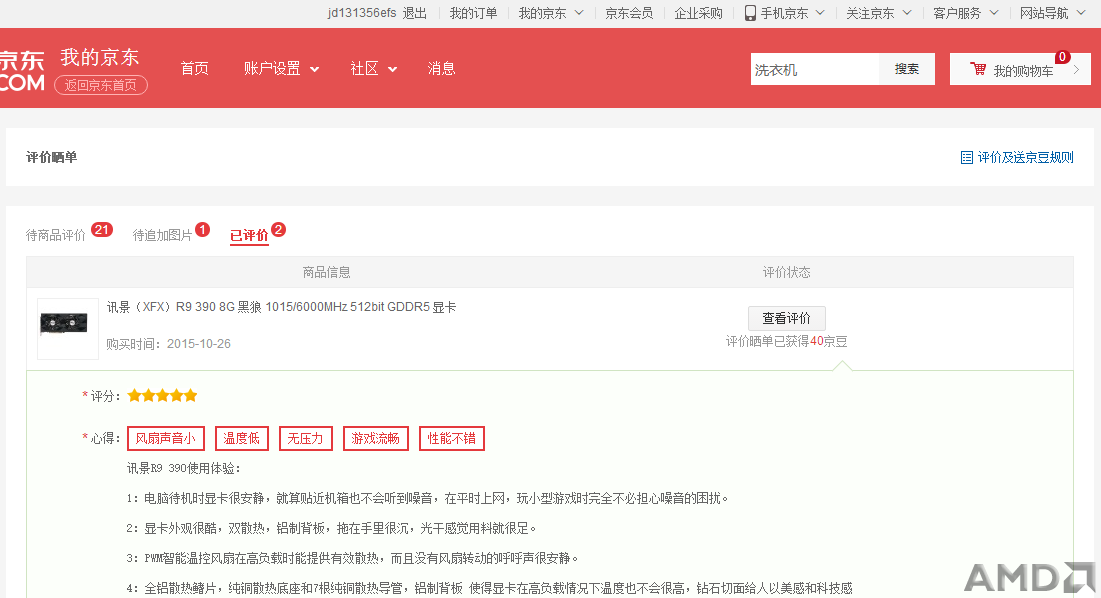Click the 我的京东 header title

(100, 57)
